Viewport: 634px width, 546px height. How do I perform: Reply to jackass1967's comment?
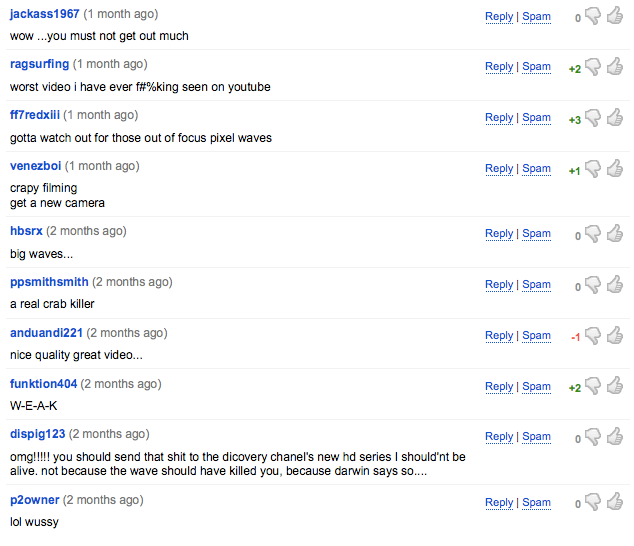click(499, 16)
